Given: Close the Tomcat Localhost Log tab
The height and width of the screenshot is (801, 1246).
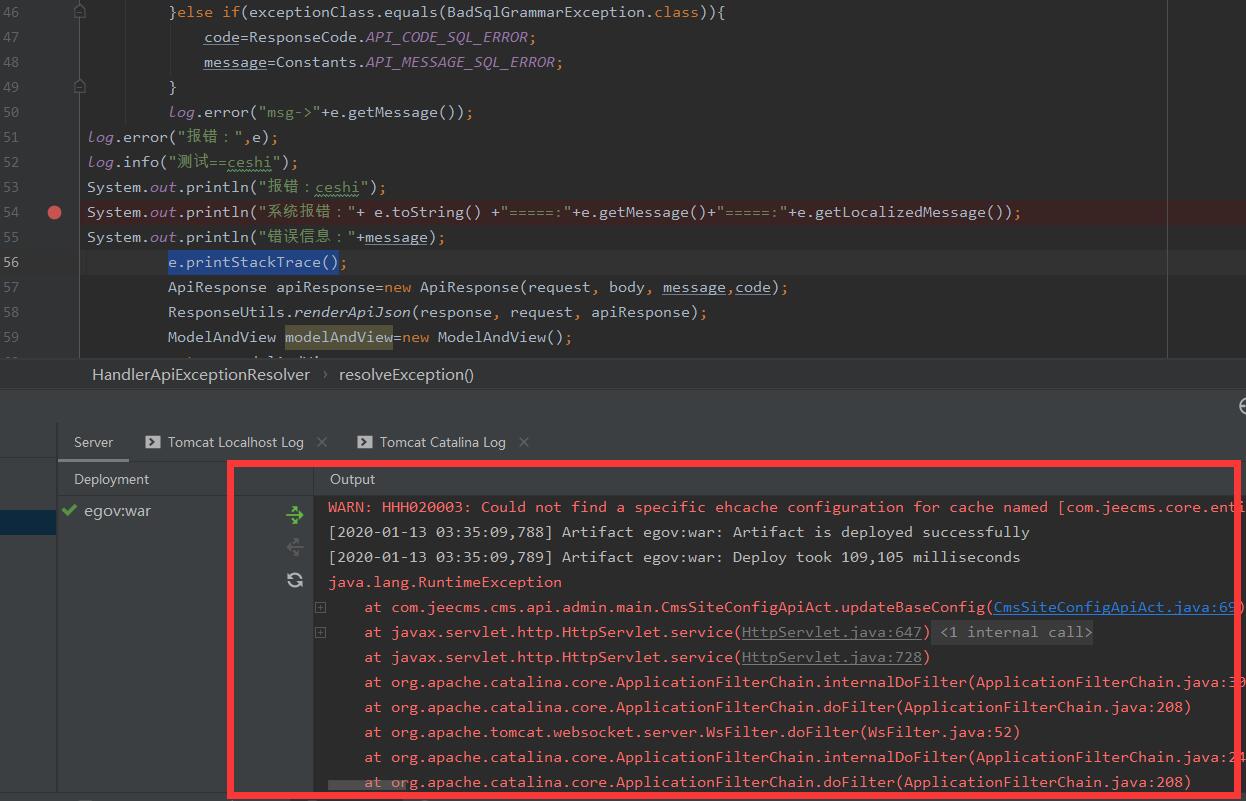Looking at the screenshot, I should coord(322,442).
